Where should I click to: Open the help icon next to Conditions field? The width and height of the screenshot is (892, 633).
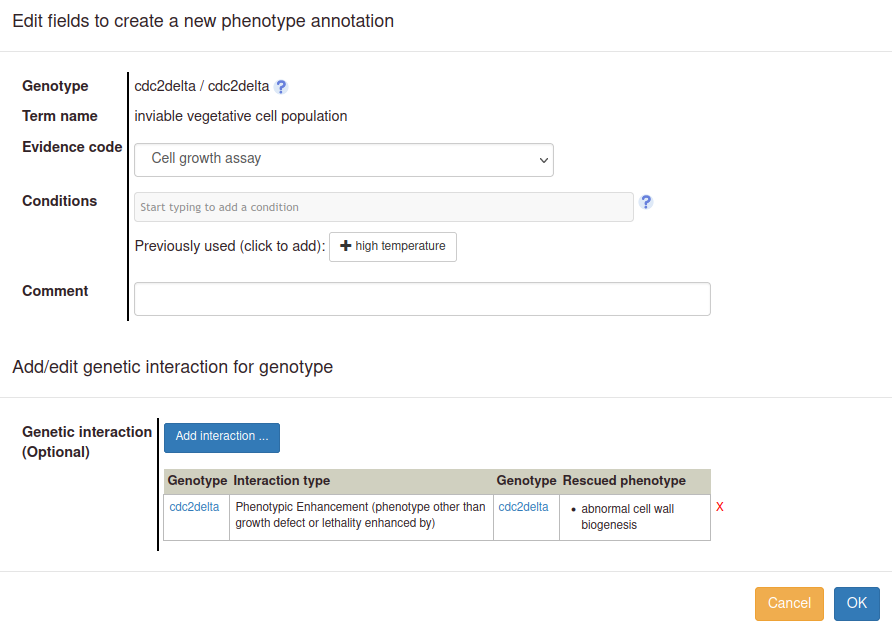coord(646,202)
